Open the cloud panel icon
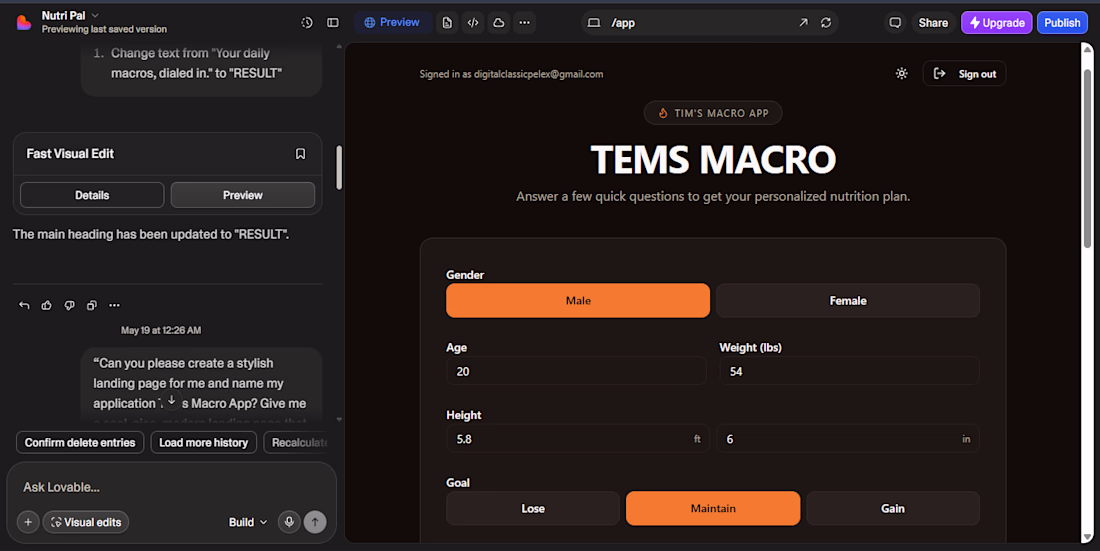Image resolution: width=1100 pixels, height=551 pixels. [x=499, y=22]
